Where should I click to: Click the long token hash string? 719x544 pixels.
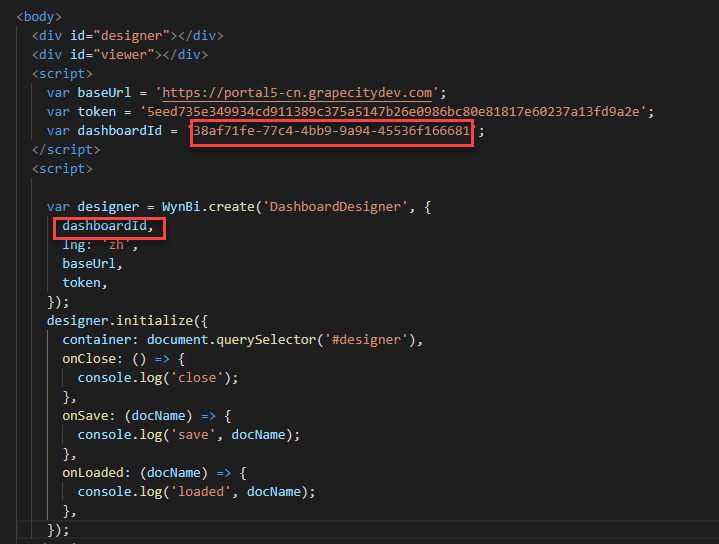(x=397, y=112)
